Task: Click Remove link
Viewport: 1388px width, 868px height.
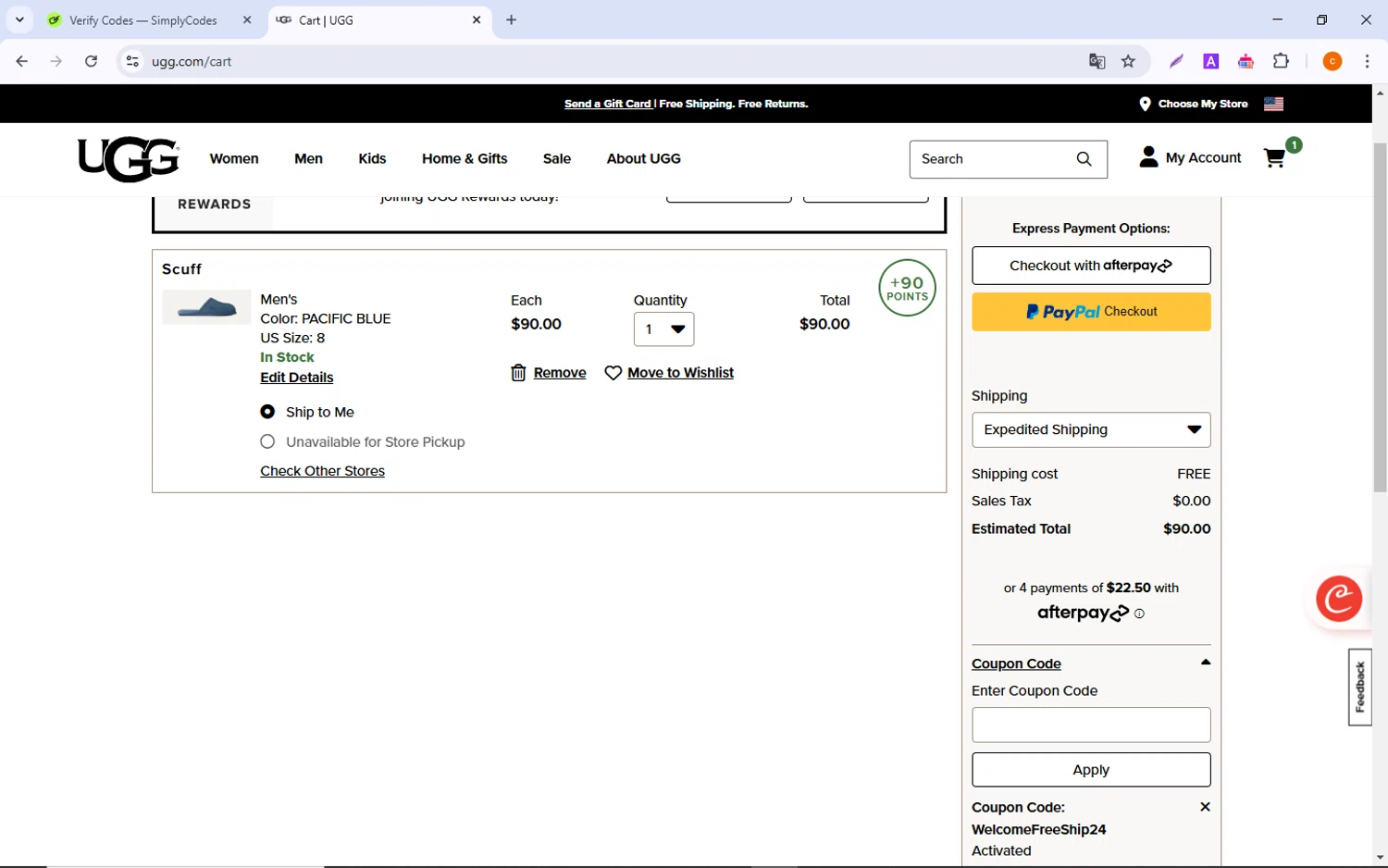Action: click(x=560, y=373)
